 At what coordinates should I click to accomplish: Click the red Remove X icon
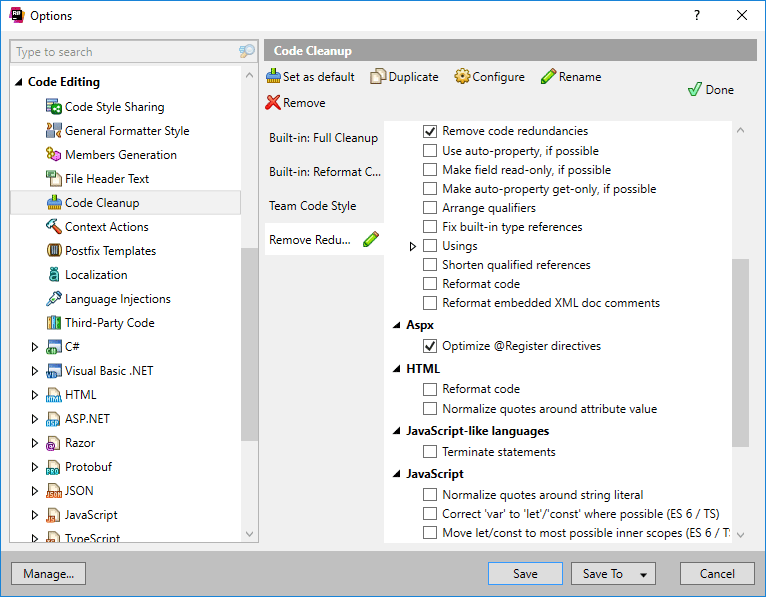tap(273, 102)
